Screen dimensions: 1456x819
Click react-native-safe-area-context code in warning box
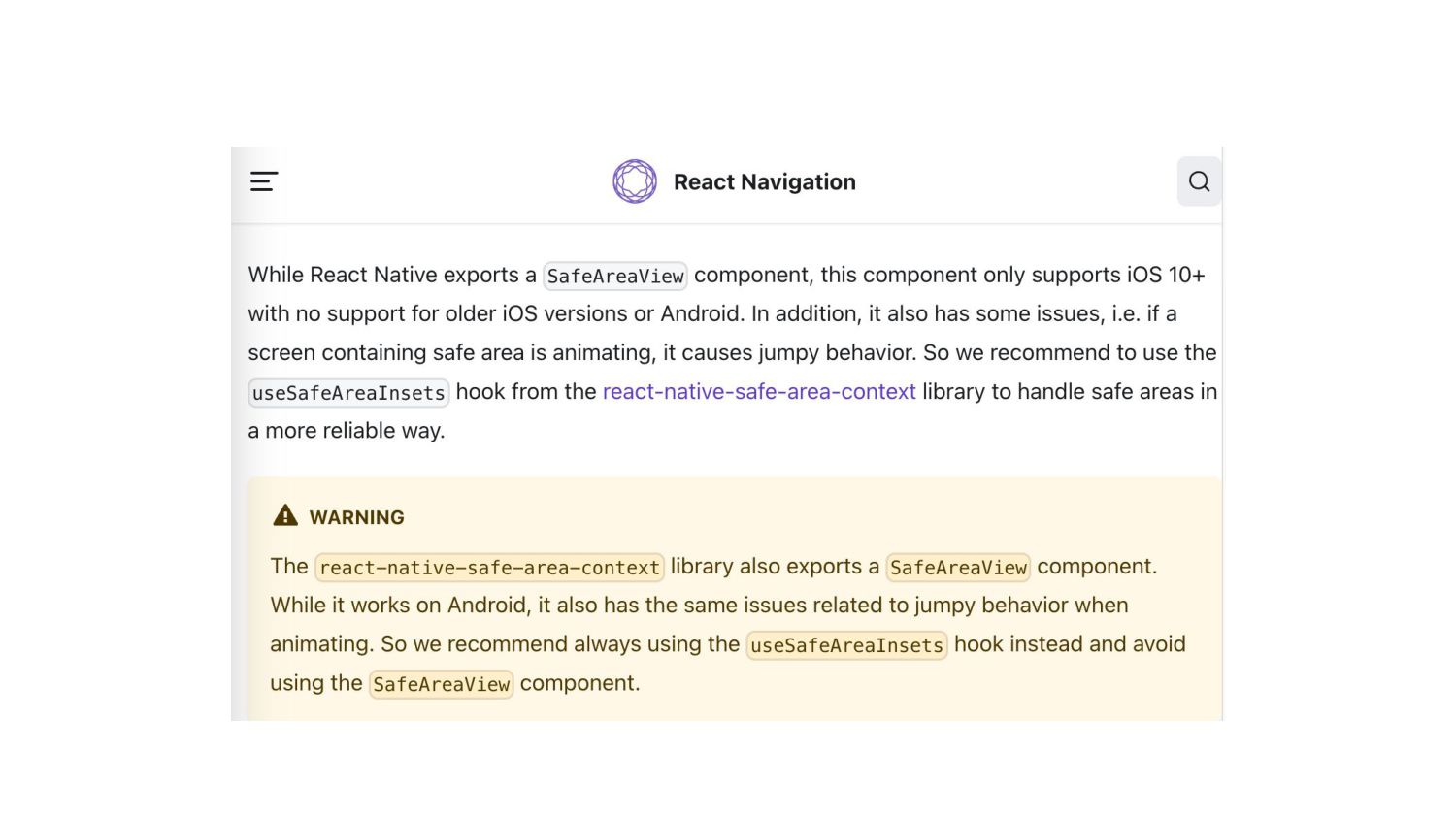click(x=489, y=568)
